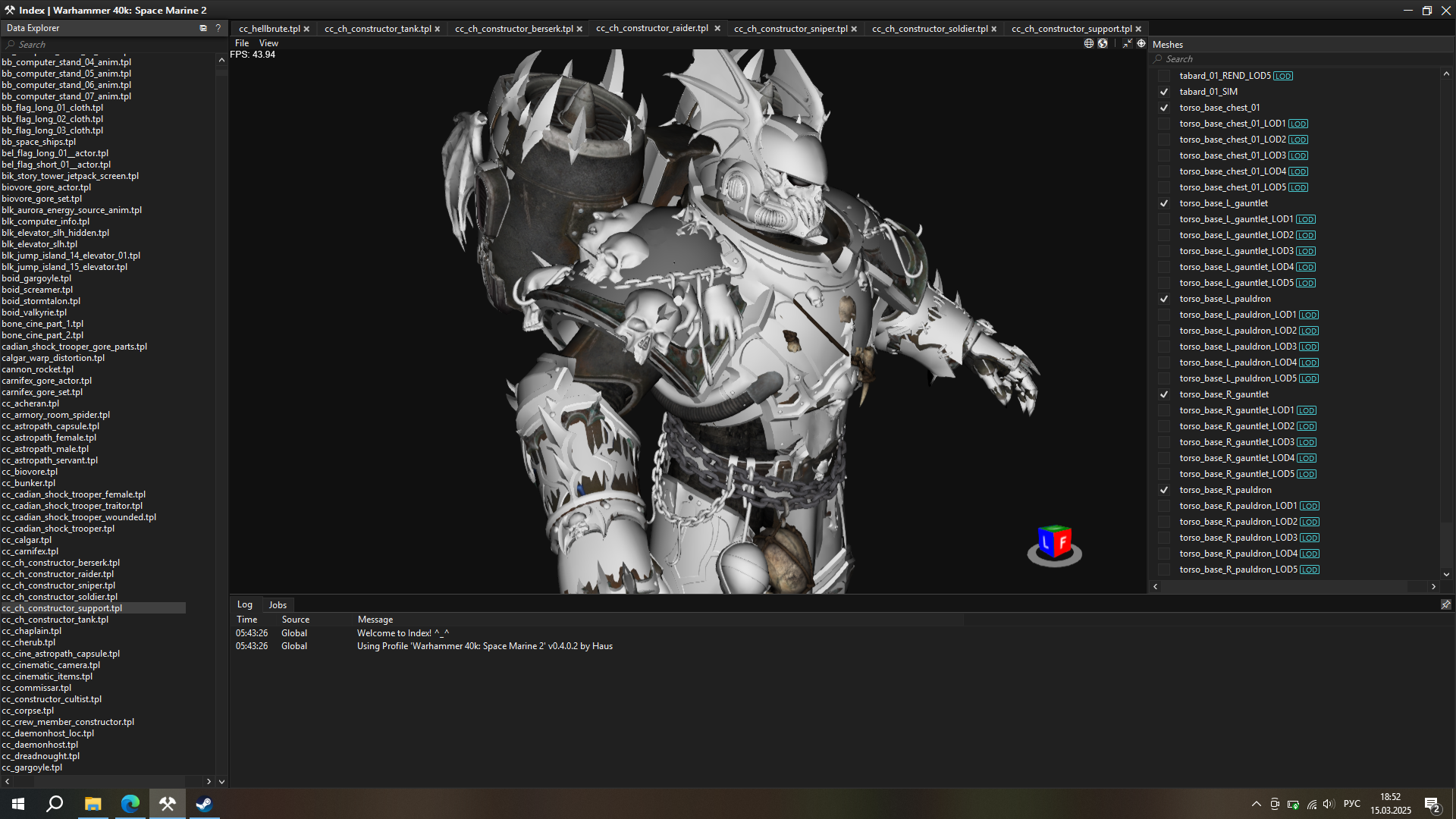Screen dimensions: 1456x819
Task: Uncheck the torso_base_L_gauntlet mesh
Action: point(1163,203)
